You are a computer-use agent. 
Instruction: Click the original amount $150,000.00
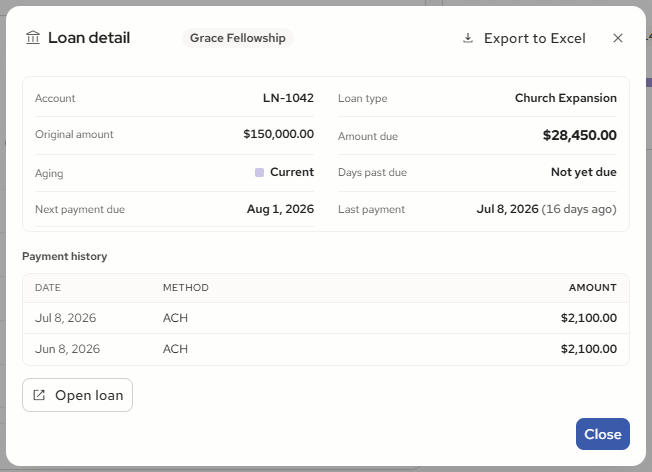[x=279, y=134]
